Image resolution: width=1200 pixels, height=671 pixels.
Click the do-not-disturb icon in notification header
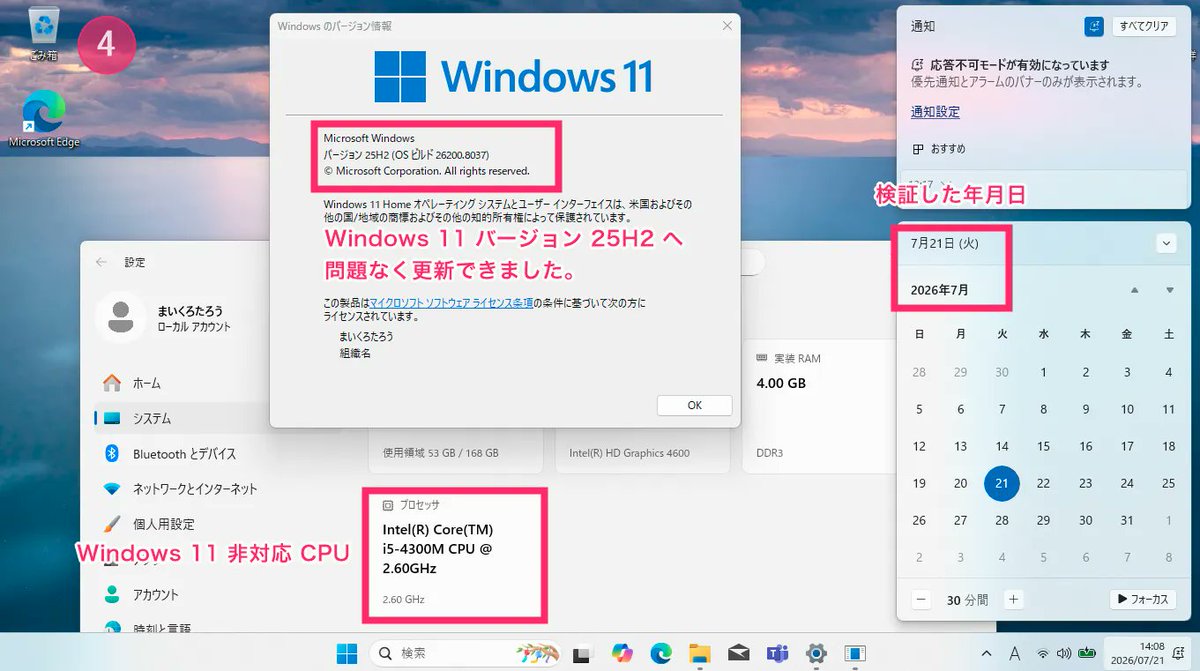tap(1094, 26)
